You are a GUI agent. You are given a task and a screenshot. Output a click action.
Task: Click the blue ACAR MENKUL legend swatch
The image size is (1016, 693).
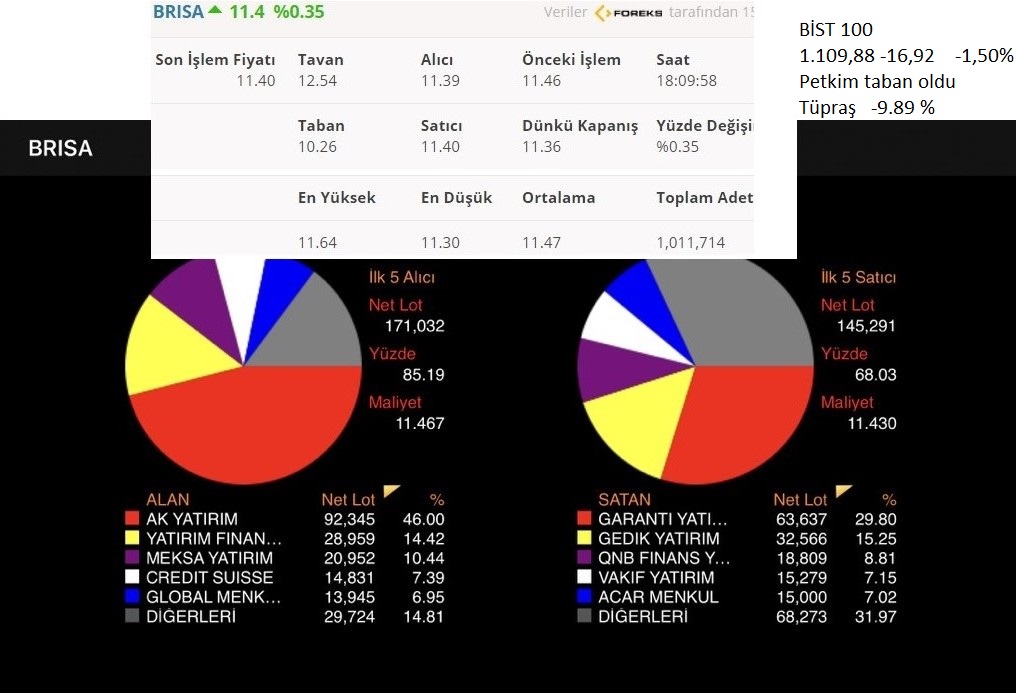coord(584,596)
